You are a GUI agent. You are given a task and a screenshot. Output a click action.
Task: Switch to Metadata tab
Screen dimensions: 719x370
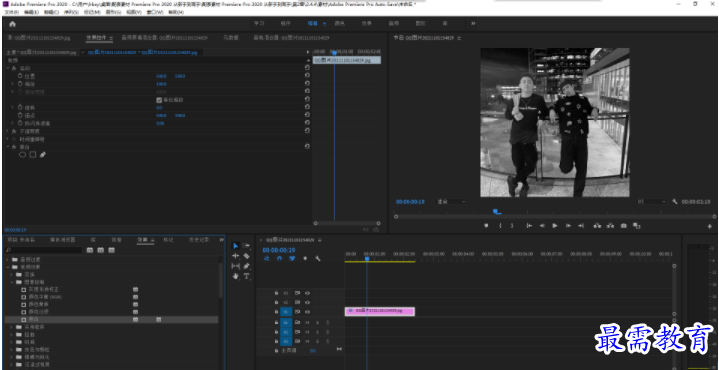231,38
